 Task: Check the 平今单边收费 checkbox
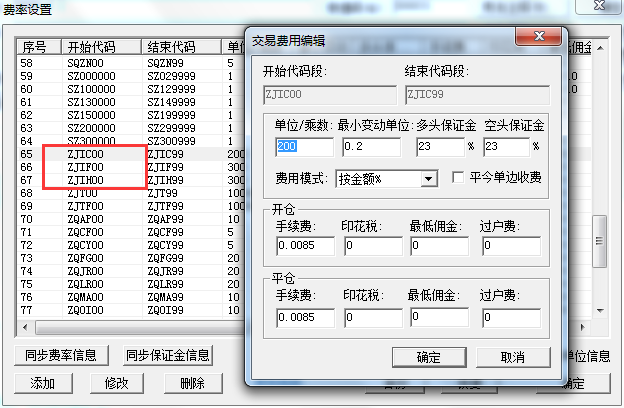pyautogui.click(x=458, y=177)
